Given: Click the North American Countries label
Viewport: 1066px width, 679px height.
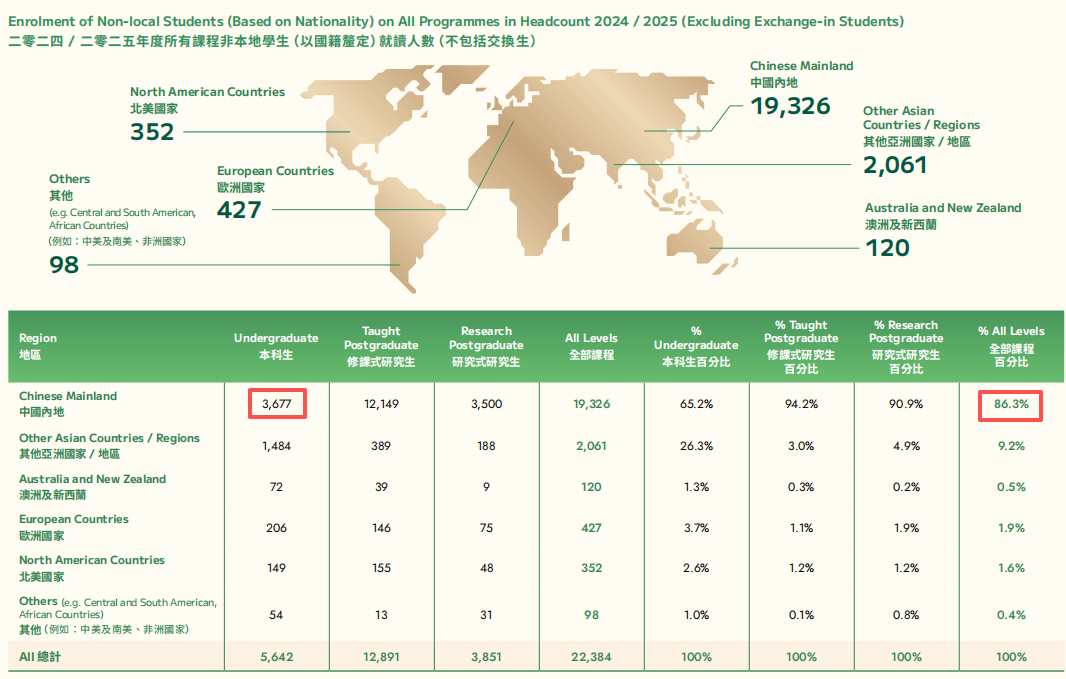Looking at the screenshot, I should tap(207, 91).
